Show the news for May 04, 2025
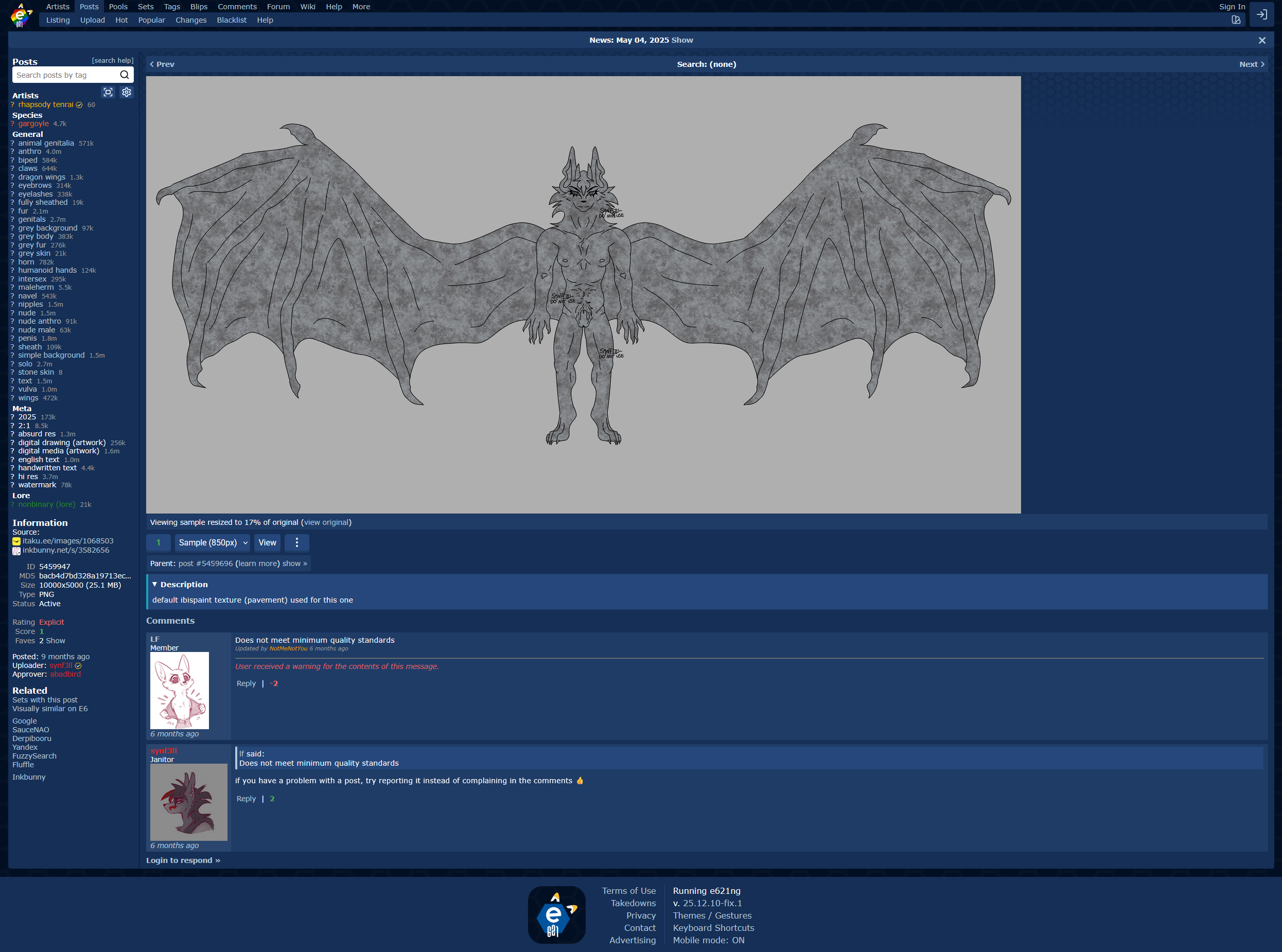Image resolution: width=1282 pixels, height=952 pixels. coord(681,40)
